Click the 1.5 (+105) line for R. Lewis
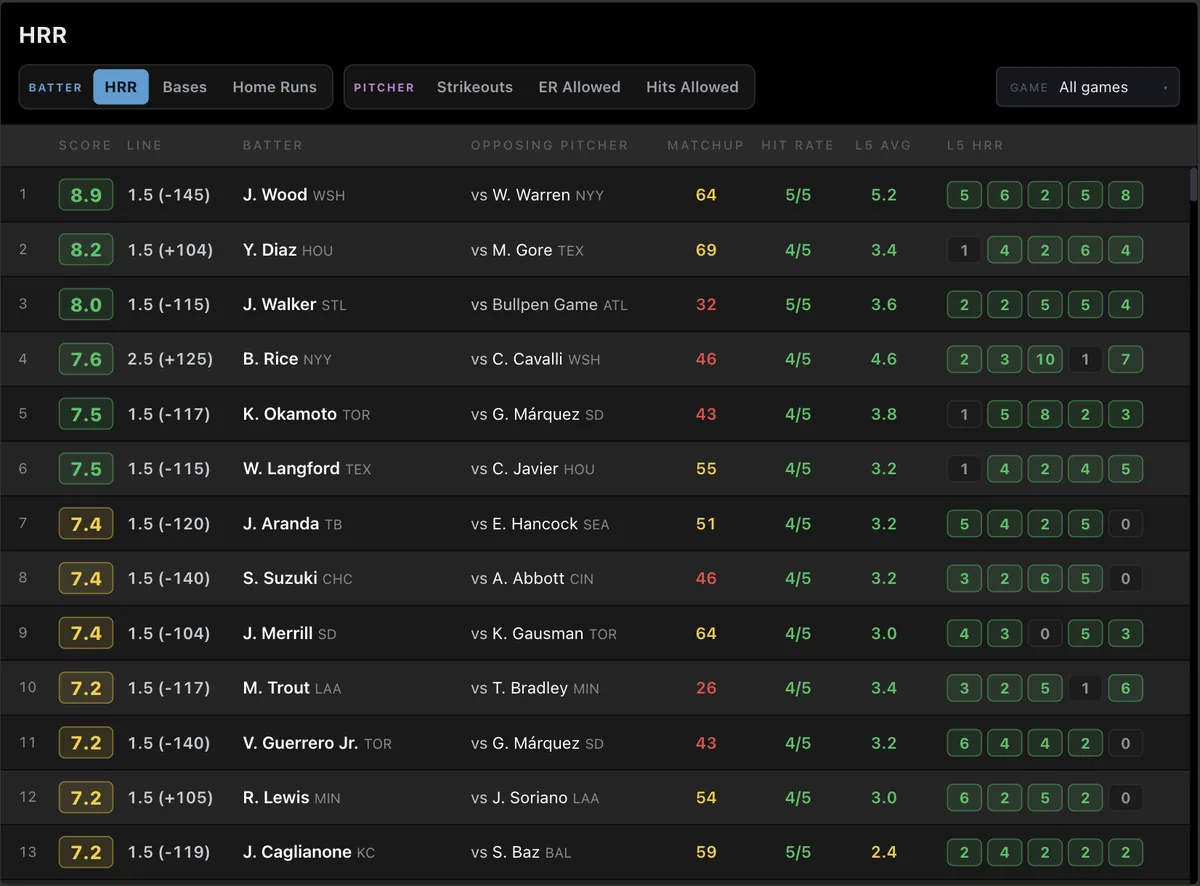Viewport: 1200px width, 886px height. (170, 798)
